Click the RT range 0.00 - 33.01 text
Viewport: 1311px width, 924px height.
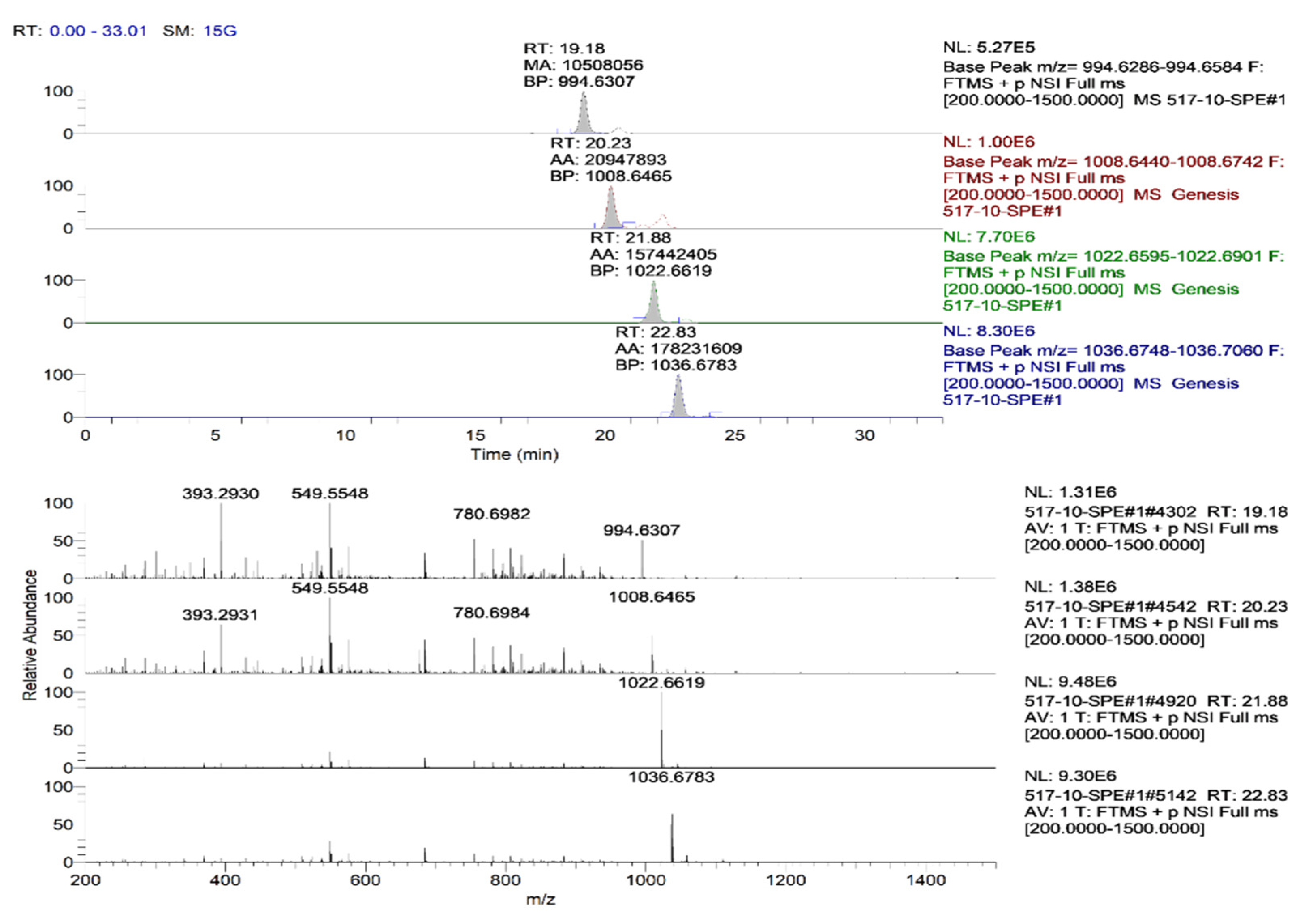coord(98,31)
